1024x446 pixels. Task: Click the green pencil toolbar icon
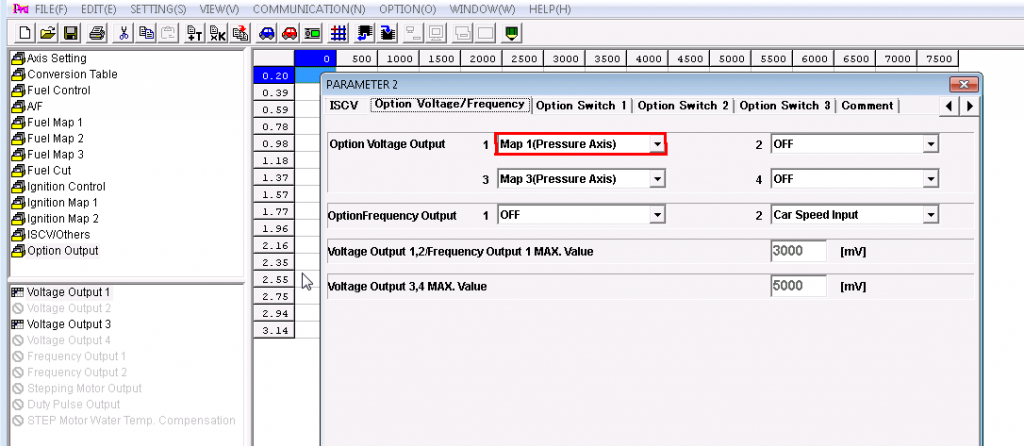click(512, 32)
